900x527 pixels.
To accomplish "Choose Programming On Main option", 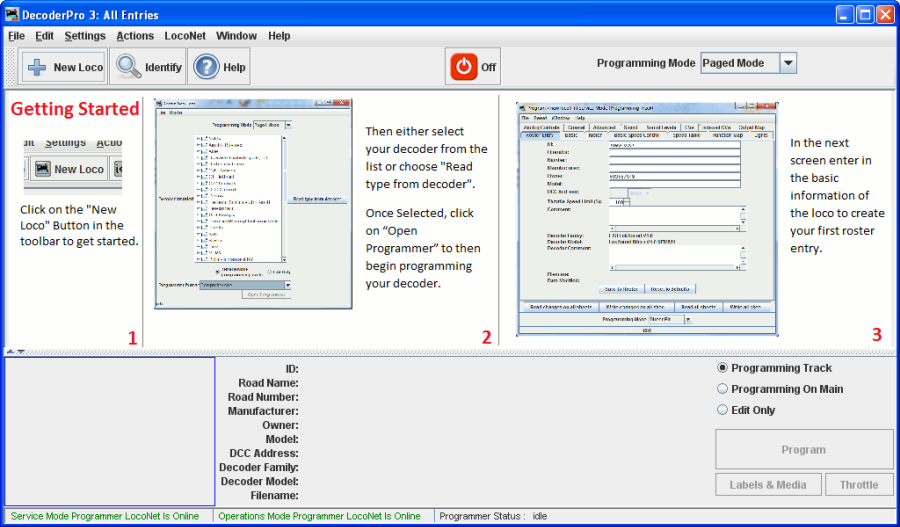I will (723, 389).
